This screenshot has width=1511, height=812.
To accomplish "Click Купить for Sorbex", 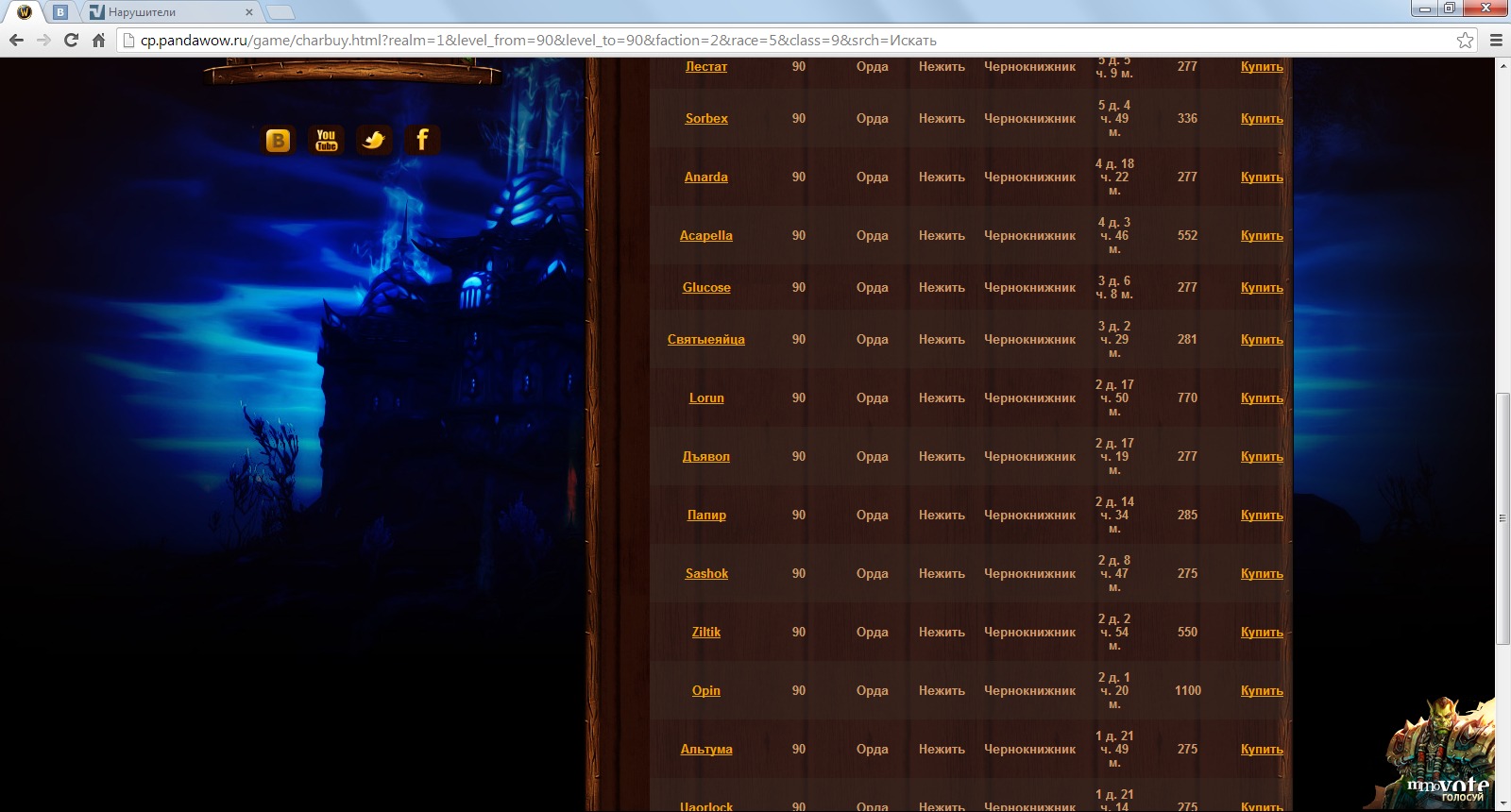I will click(x=1262, y=118).
